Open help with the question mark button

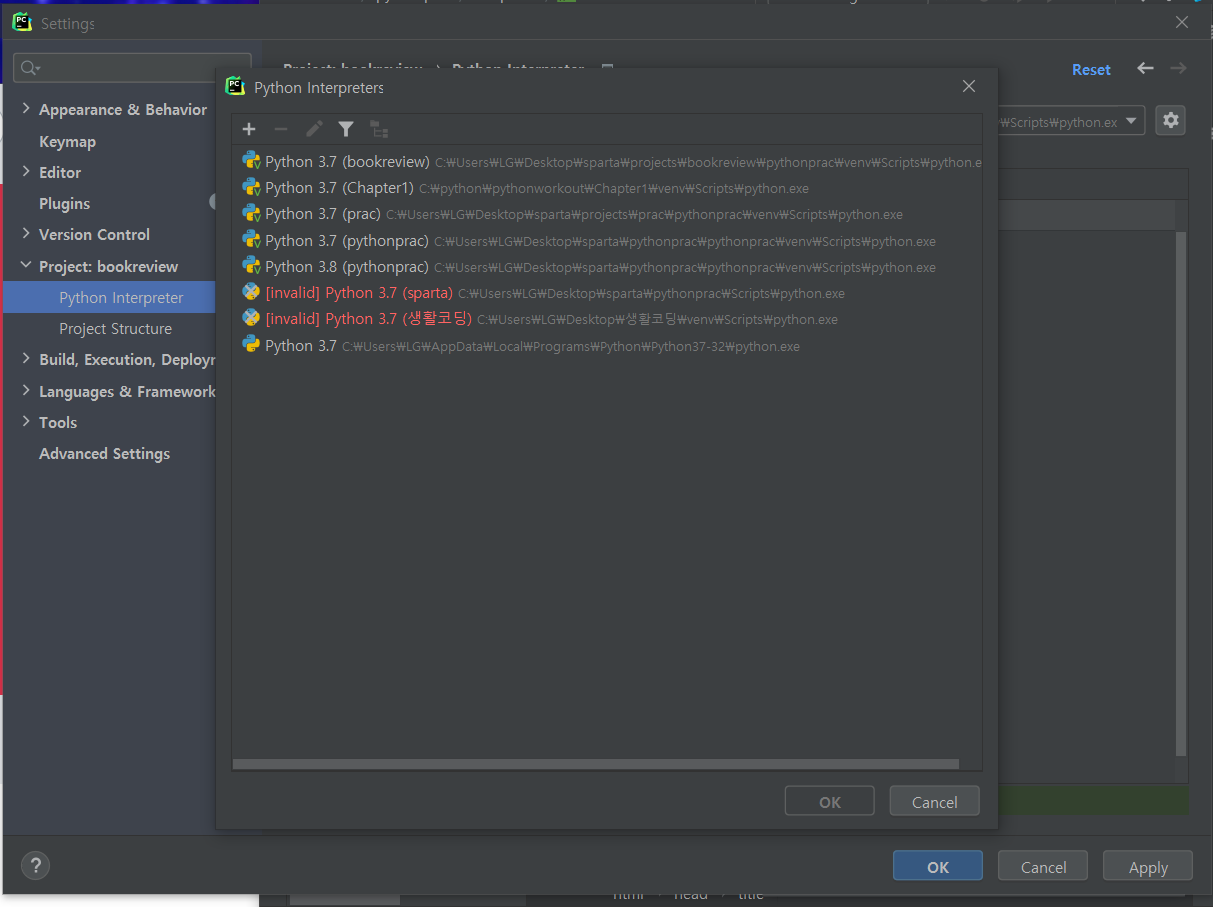coord(35,866)
